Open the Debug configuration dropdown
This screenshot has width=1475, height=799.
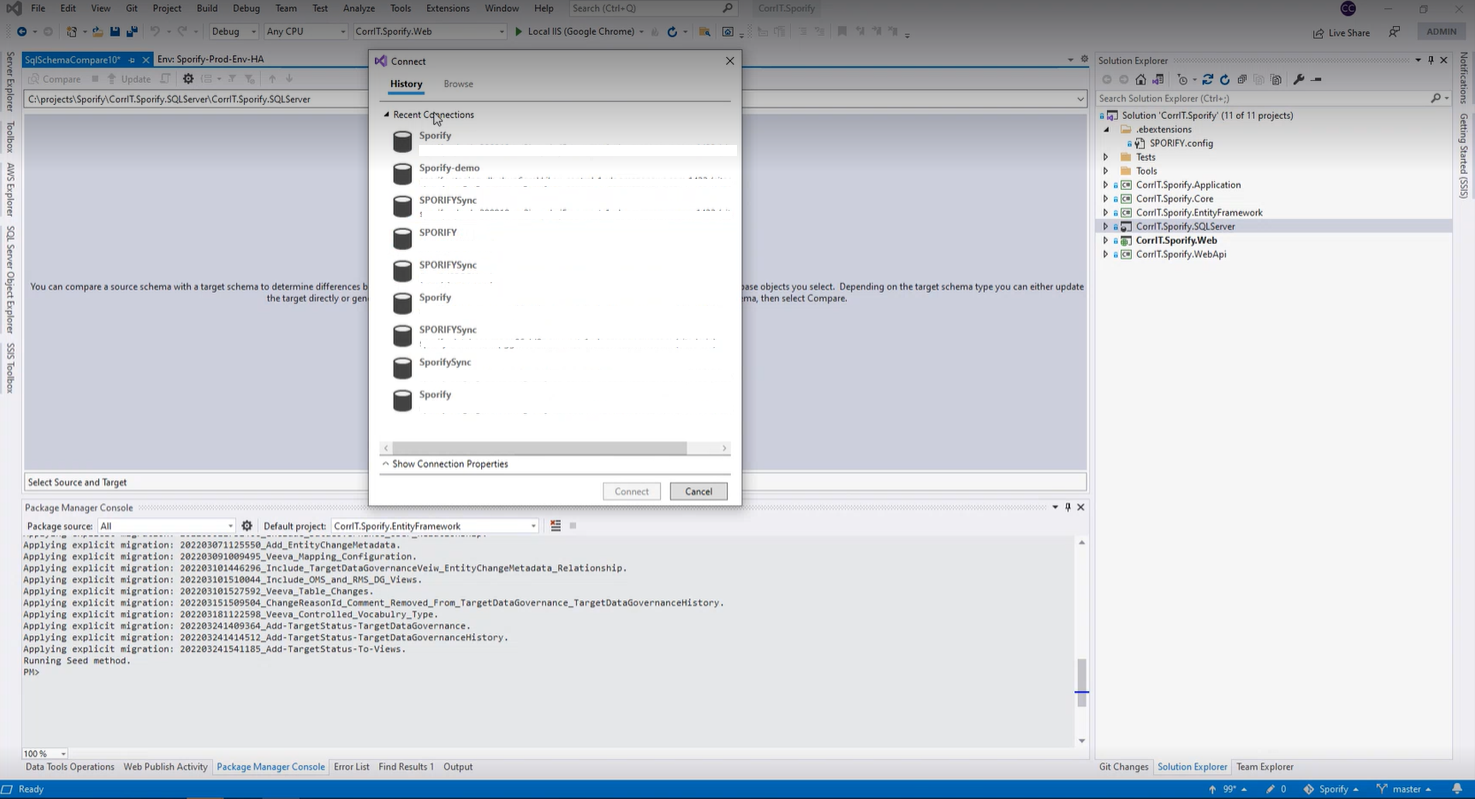point(253,32)
